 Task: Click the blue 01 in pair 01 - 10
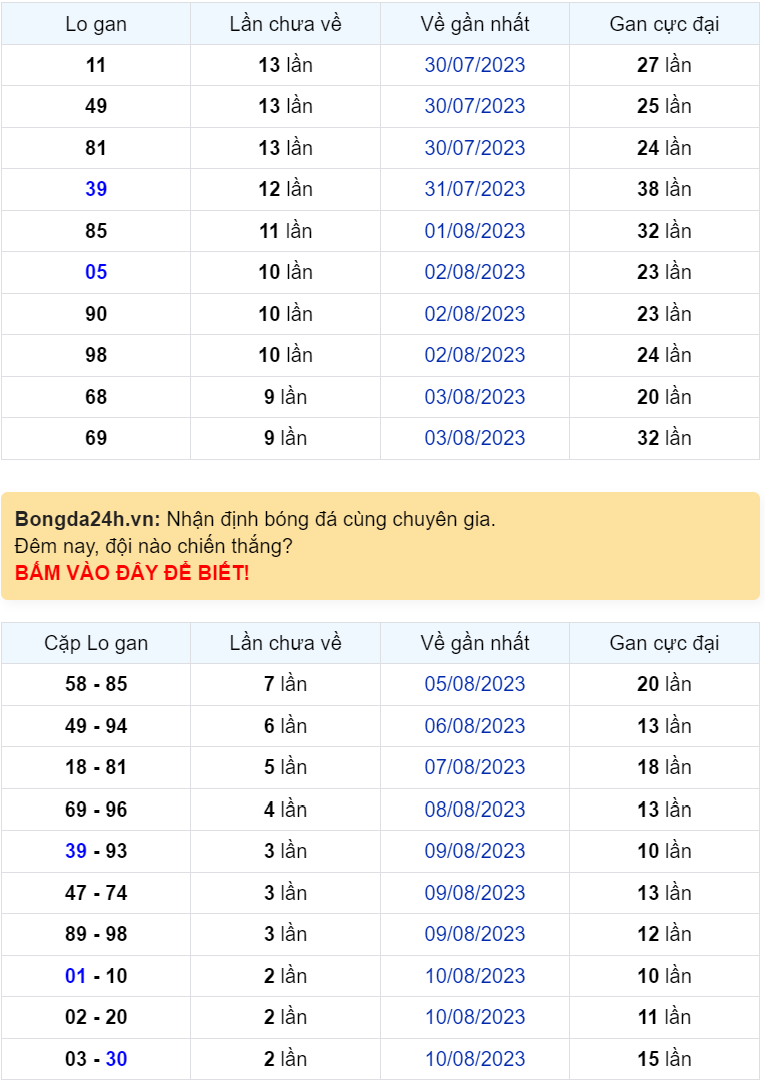pyautogui.click(x=75, y=977)
